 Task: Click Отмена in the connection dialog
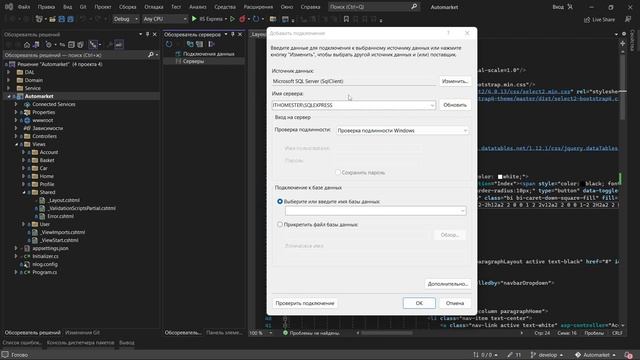click(x=455, y=303)
